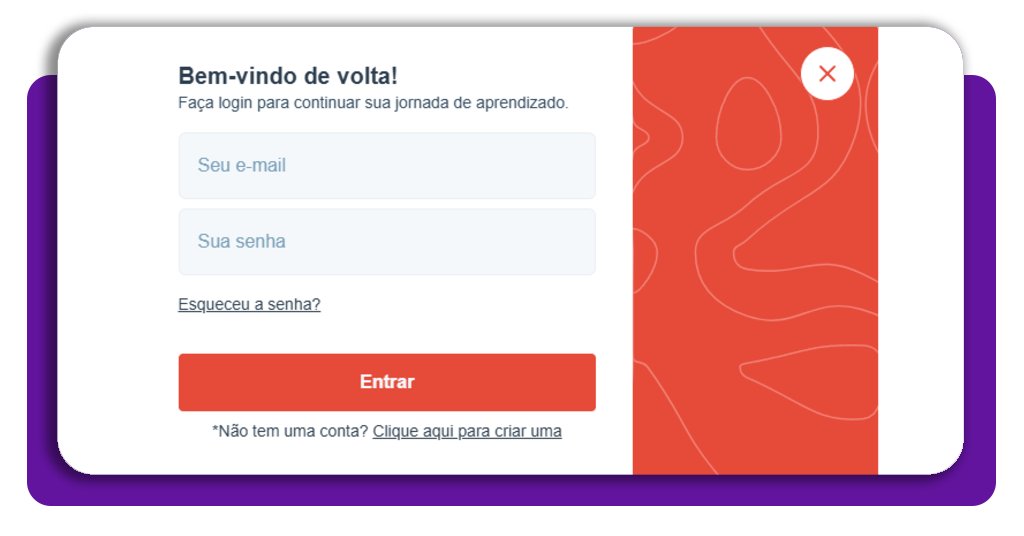Click the Sua senha placeholder text
1024x536 pixels.
pos(242,242)
